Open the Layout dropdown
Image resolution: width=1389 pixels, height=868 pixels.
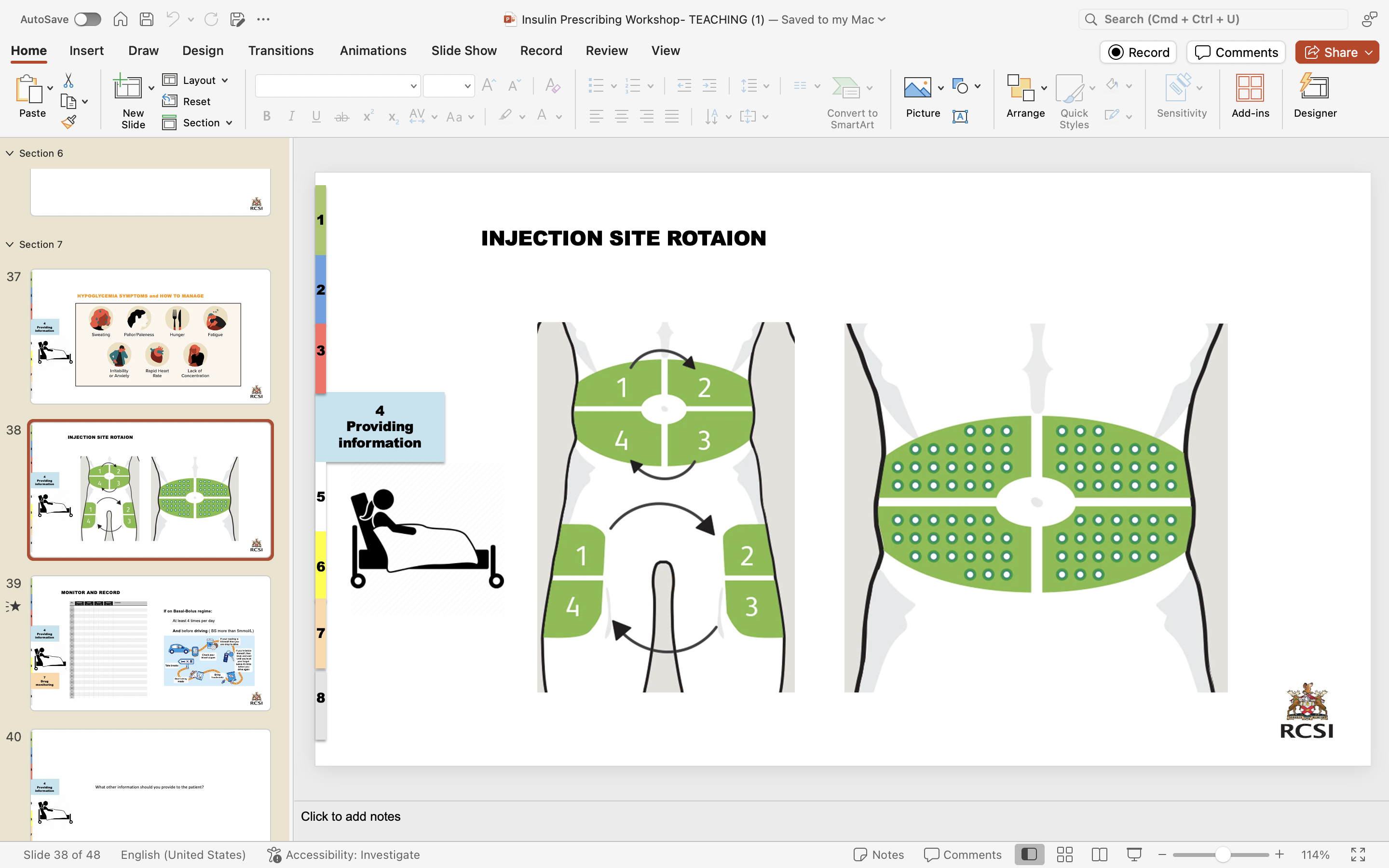[x=195, y=81]
